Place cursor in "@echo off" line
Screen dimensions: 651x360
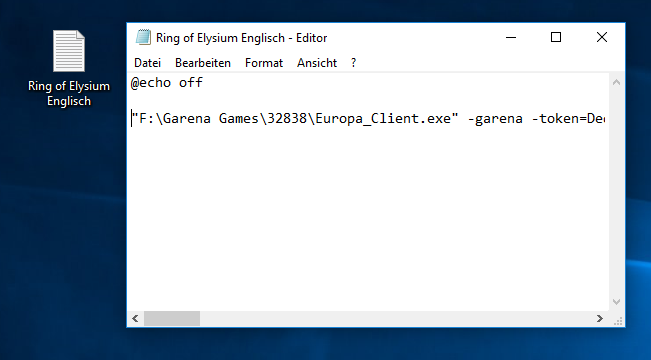166,83
